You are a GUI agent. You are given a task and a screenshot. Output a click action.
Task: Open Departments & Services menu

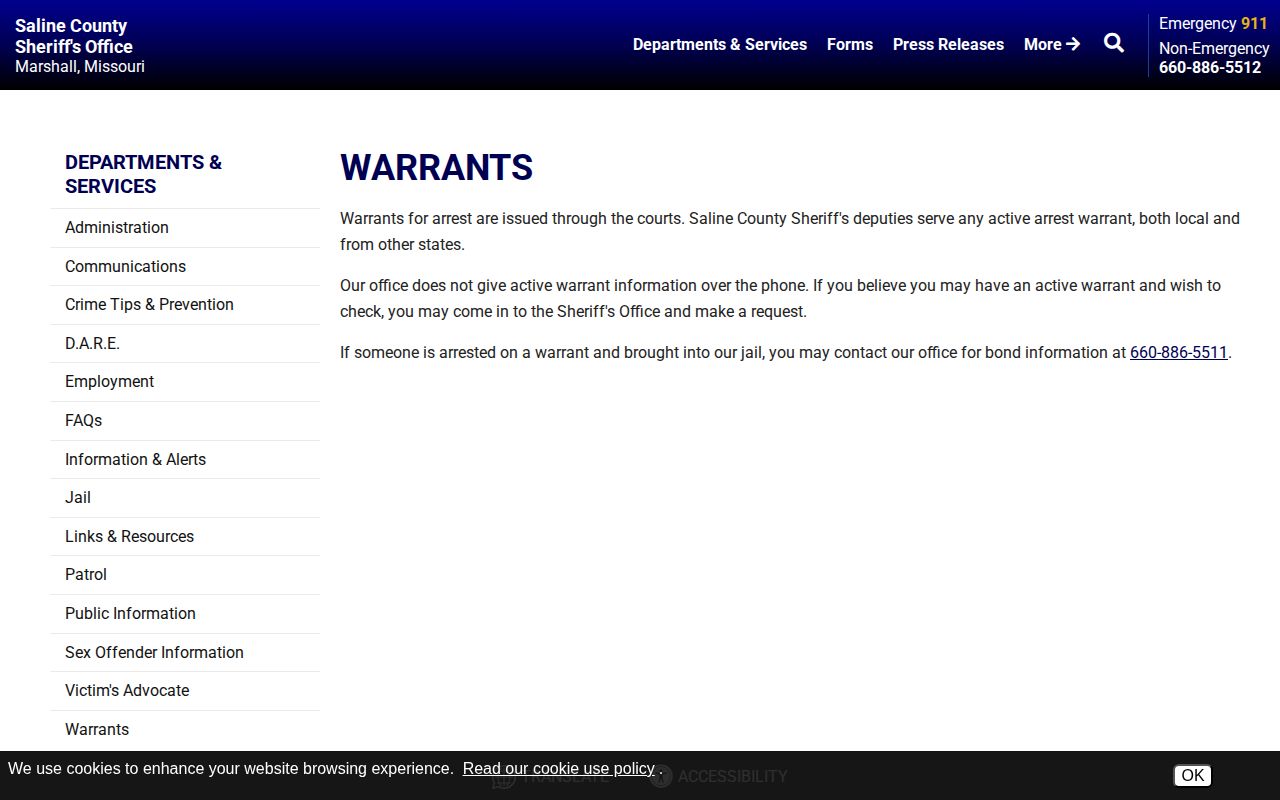[x=720, y=44]
